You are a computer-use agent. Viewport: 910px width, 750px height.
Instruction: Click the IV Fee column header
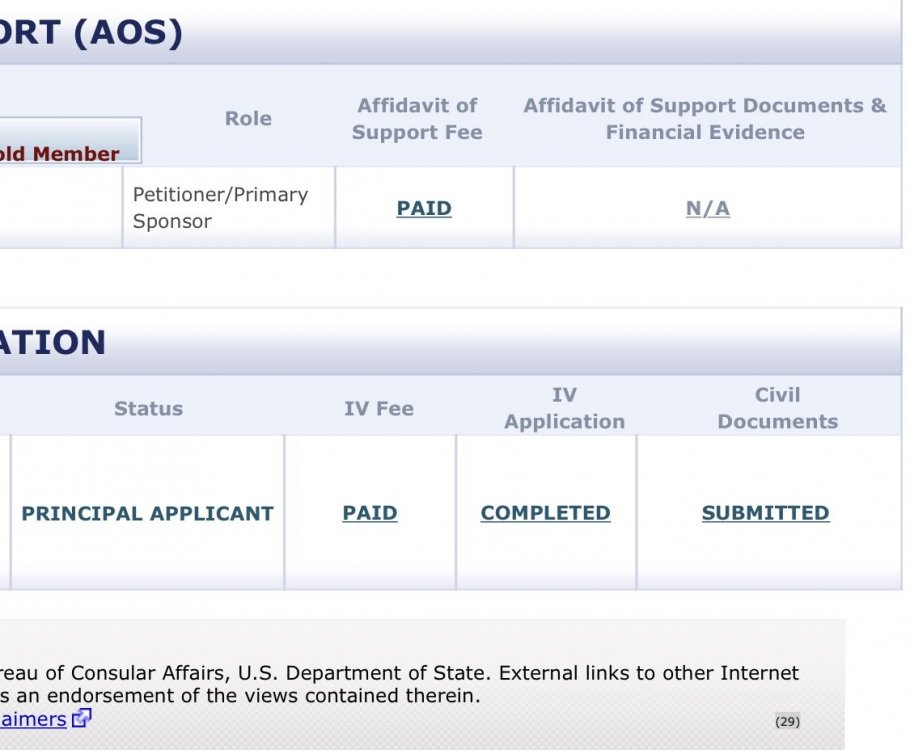point(378,408)
